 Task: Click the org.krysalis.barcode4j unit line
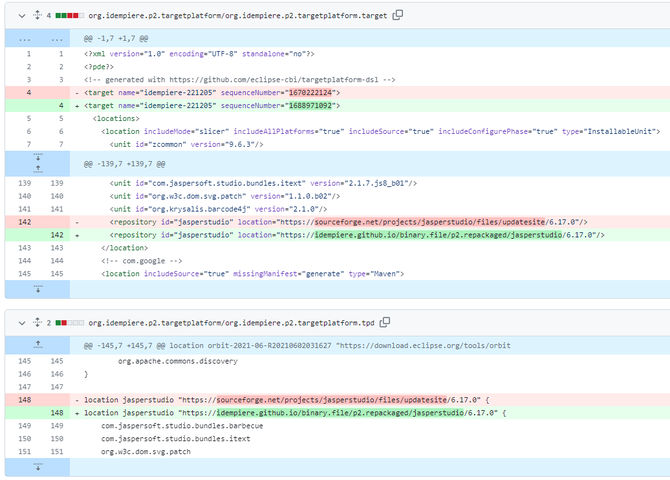point(218,209)
